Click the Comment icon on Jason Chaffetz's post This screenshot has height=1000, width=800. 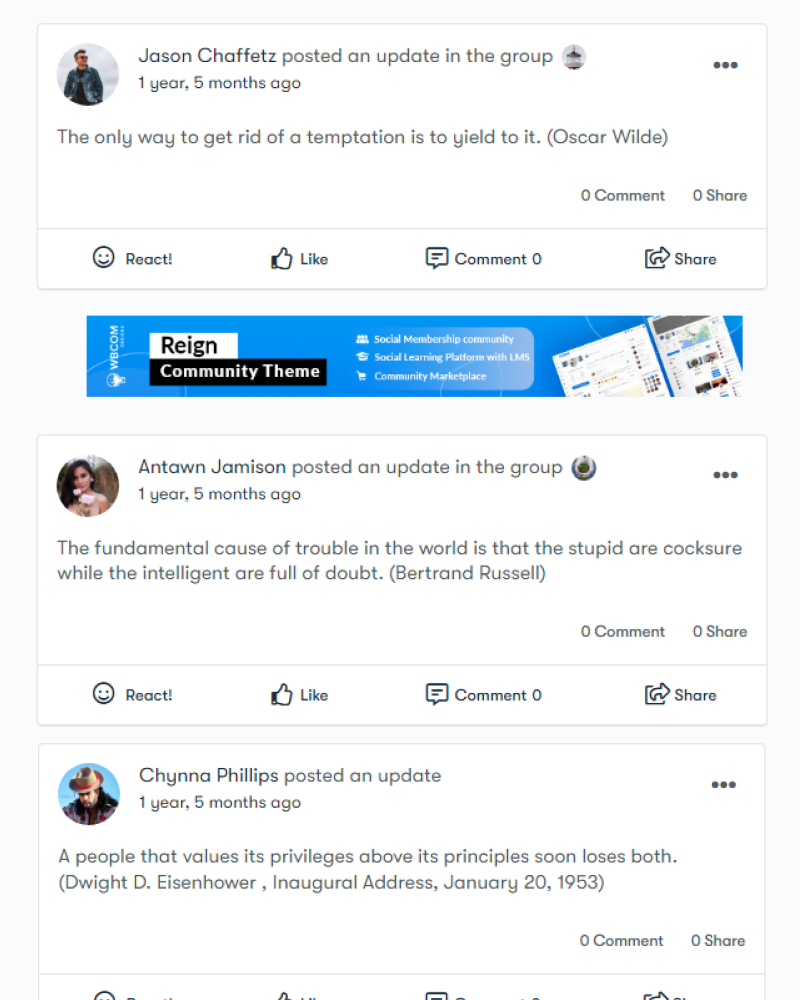[x=436, y=258]
